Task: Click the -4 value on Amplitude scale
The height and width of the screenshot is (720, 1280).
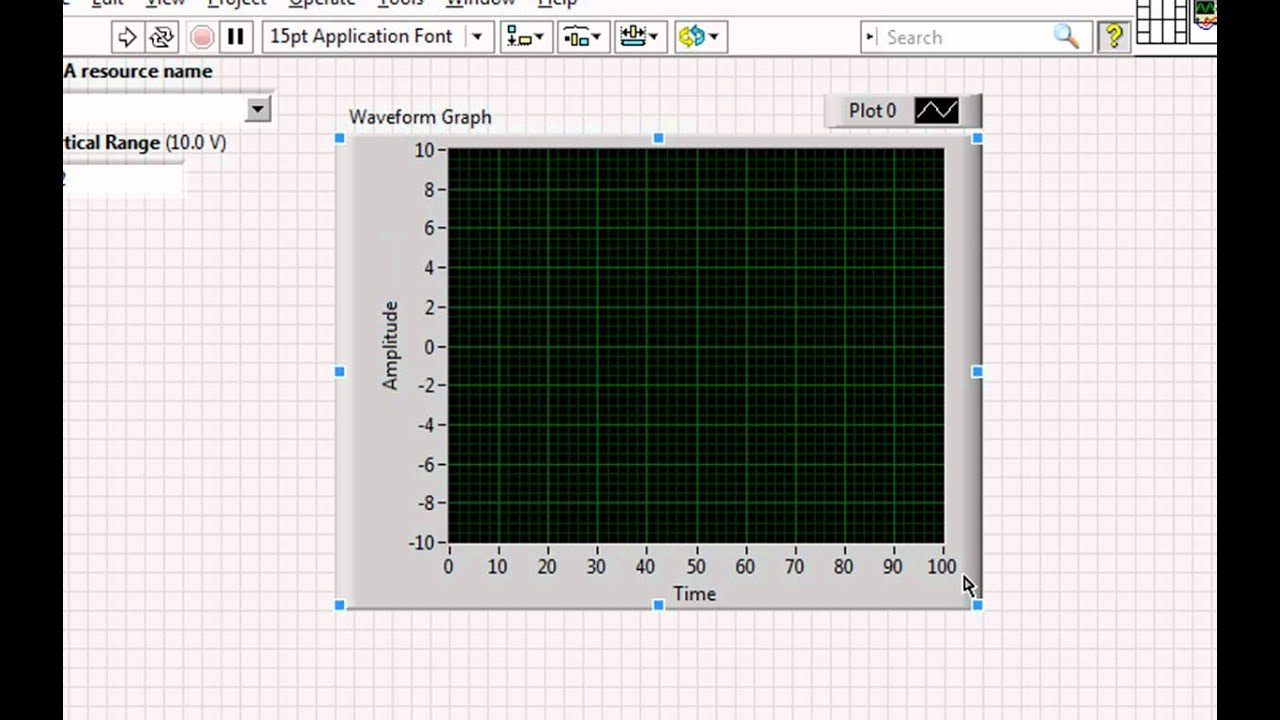Action: pyautogui.click(x=424, y=425)
